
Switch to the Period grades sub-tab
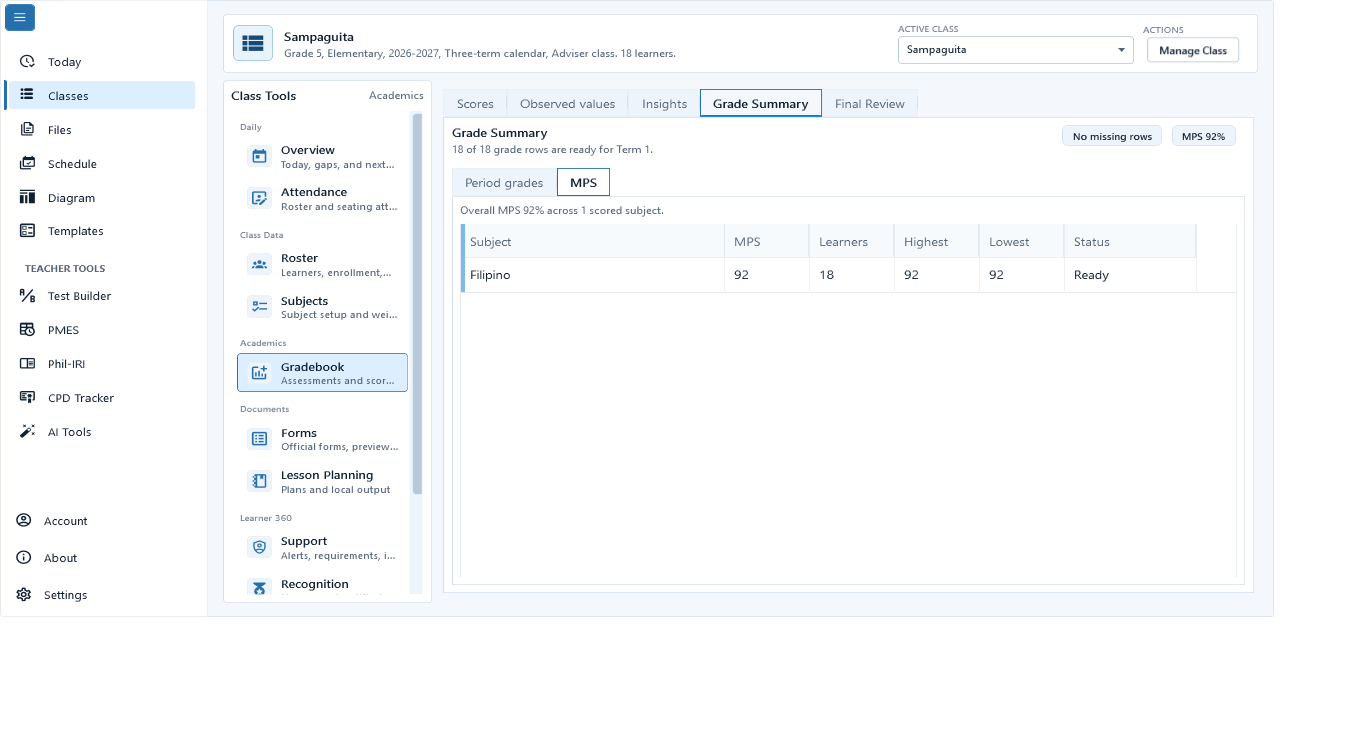click(x=504, y=183)
